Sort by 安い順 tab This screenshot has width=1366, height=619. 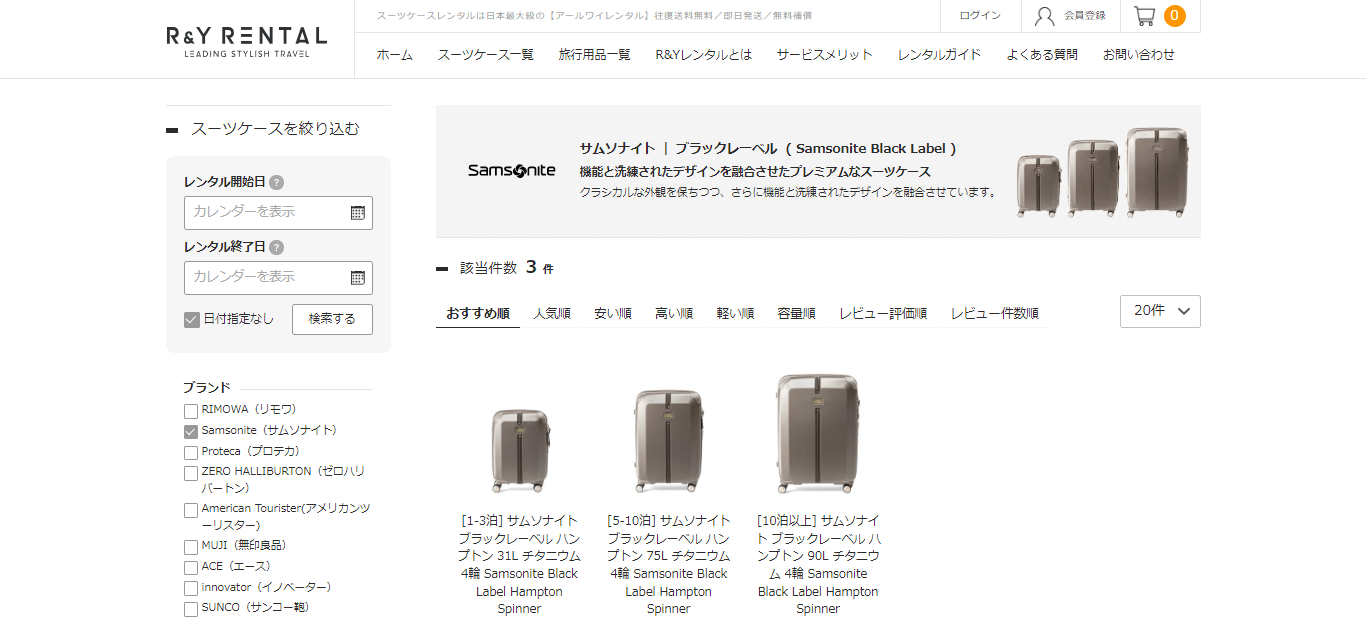coord(613,313)
